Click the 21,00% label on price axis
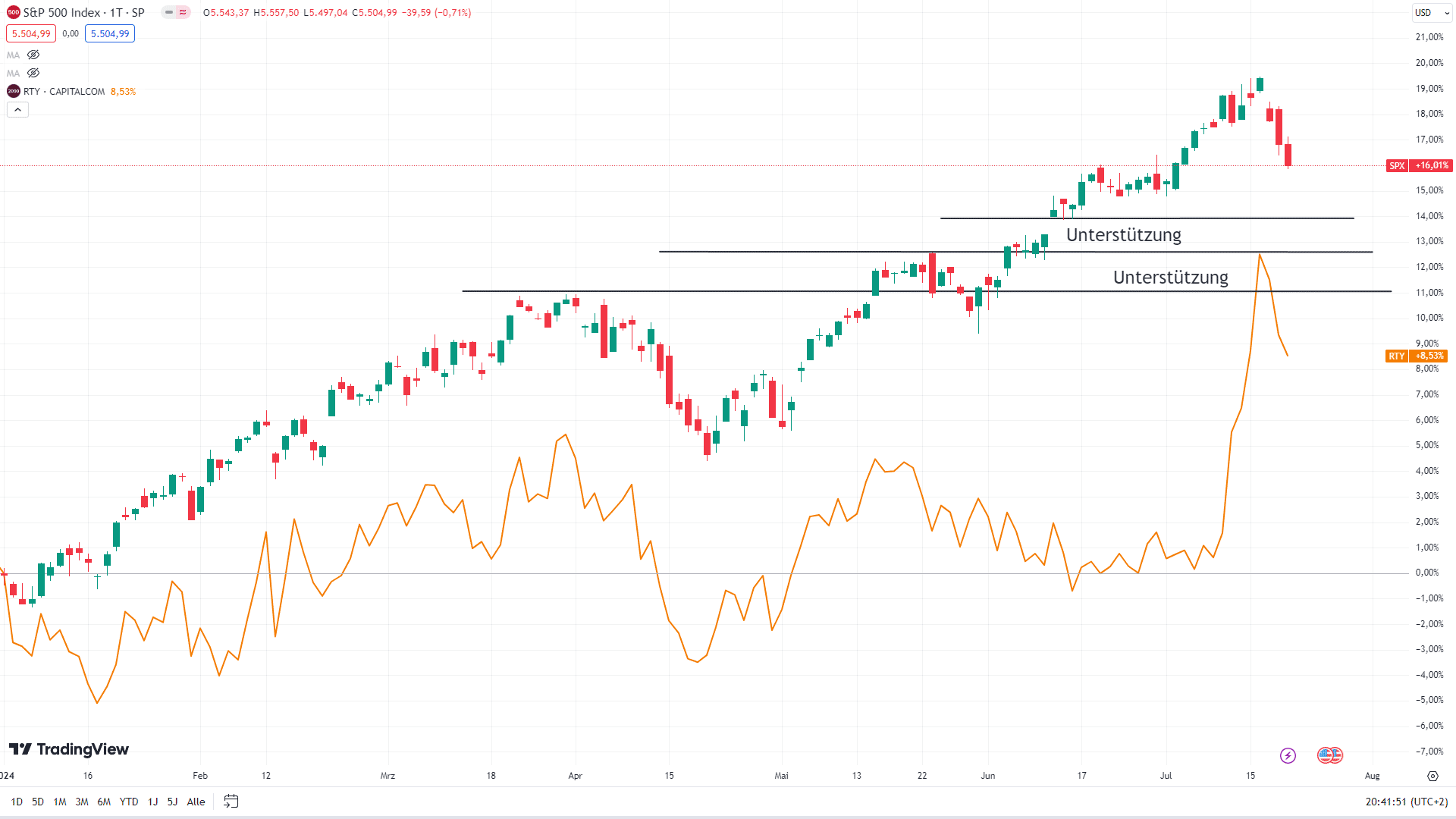This screenshot has width=1456, height=819. click(1429, 37)
